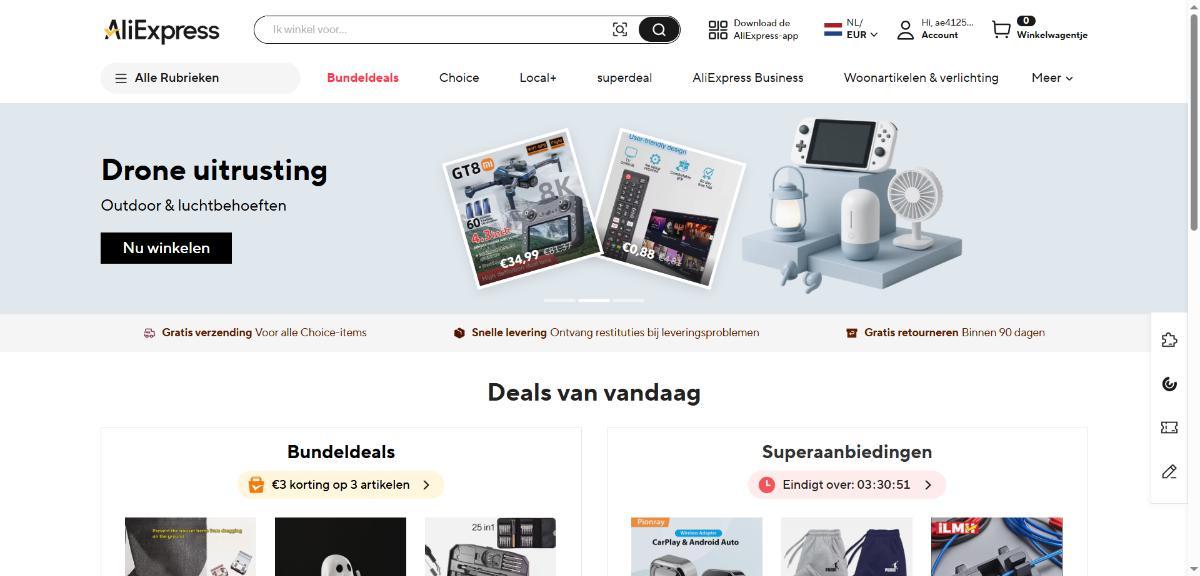1200x576 pixels.
Task: Click the puzzle piece icon in right sidebar
Action: (x=1169, y=340)
